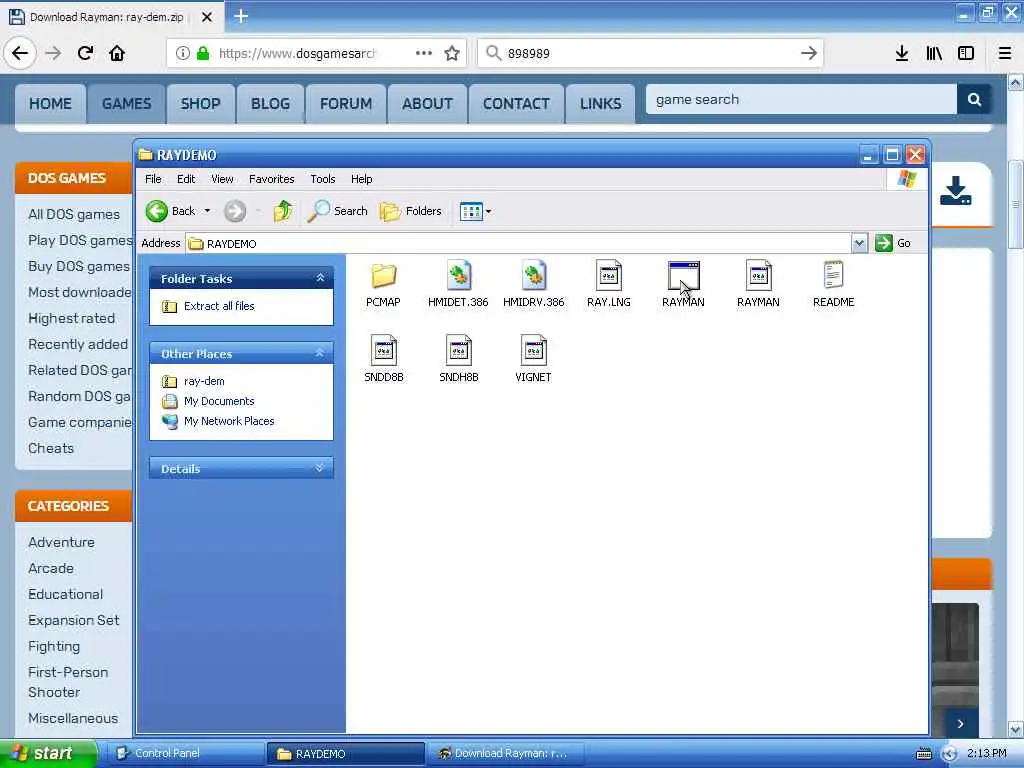Open All DOS games link
The image size is (1024, 768).
point(74,214)
